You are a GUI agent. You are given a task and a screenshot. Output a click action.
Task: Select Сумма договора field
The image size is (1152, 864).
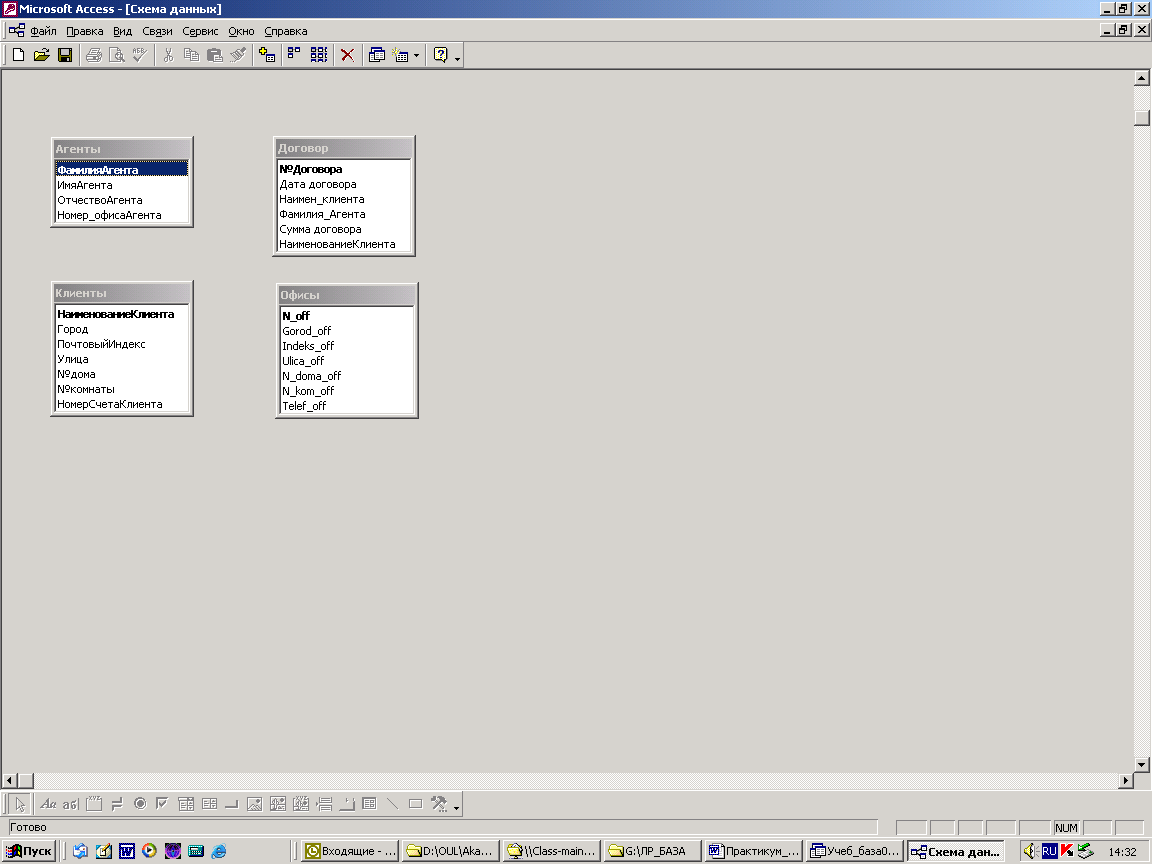point(344,229)
